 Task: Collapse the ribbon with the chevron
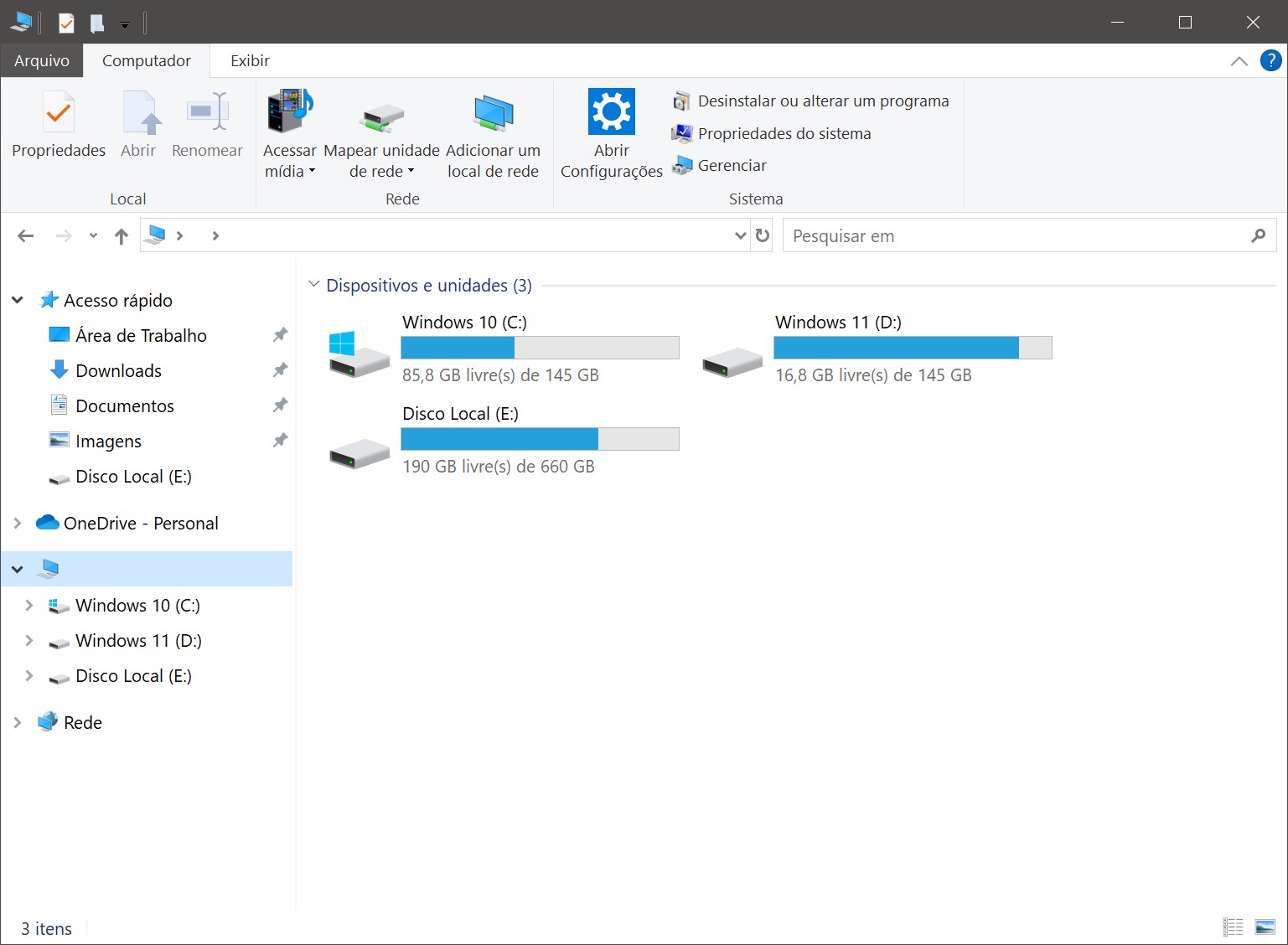point(1239,61)
